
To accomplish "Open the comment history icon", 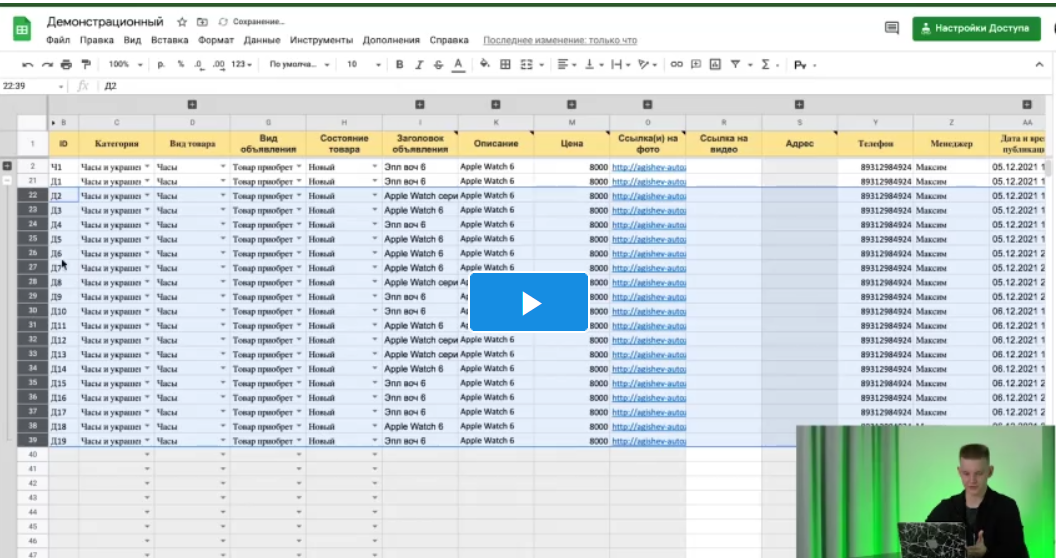I will [x=892, y=28].
